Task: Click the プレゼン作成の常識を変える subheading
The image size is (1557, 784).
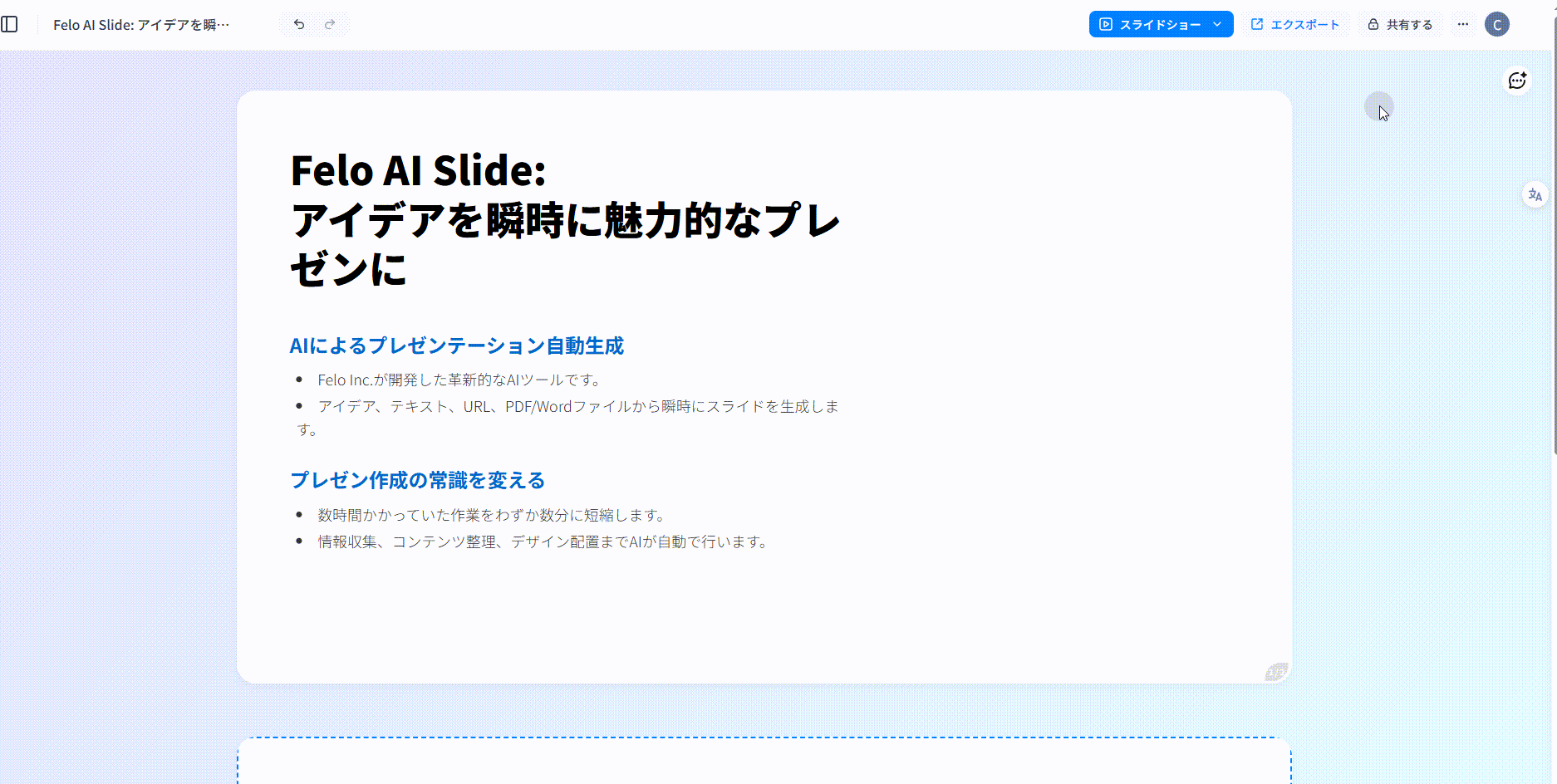Action: click(x=417, y=480)
